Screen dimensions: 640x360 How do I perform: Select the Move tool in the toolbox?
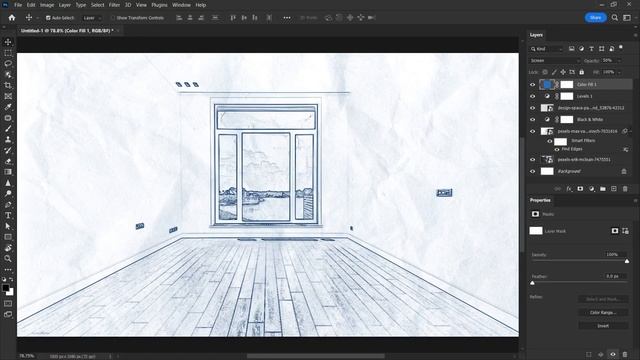coord(8,42)
